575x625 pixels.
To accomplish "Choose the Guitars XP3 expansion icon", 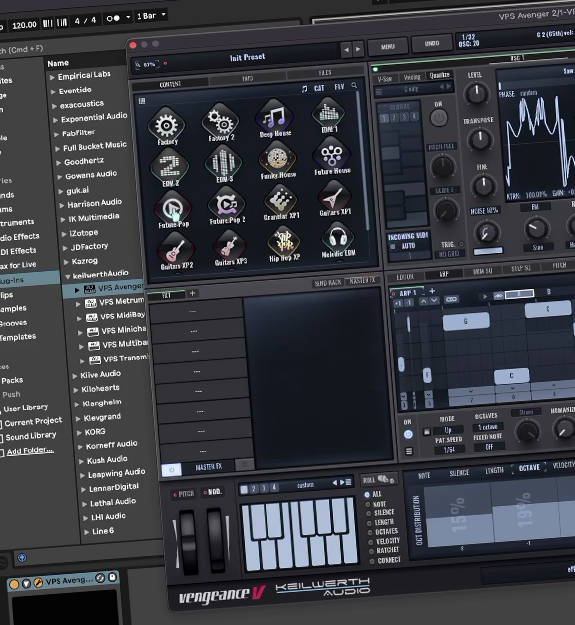I will [230, 247].
